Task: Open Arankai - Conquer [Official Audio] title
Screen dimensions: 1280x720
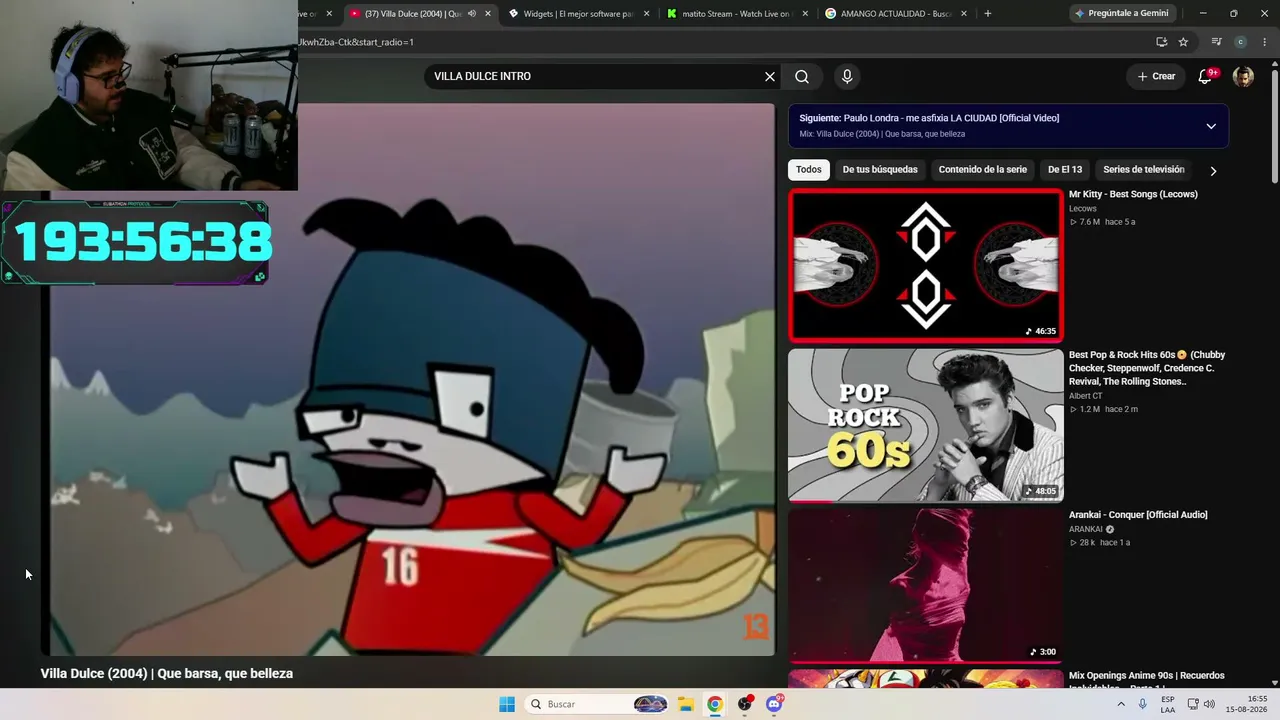Action: pyautogui.click(x=1138, y=515)
